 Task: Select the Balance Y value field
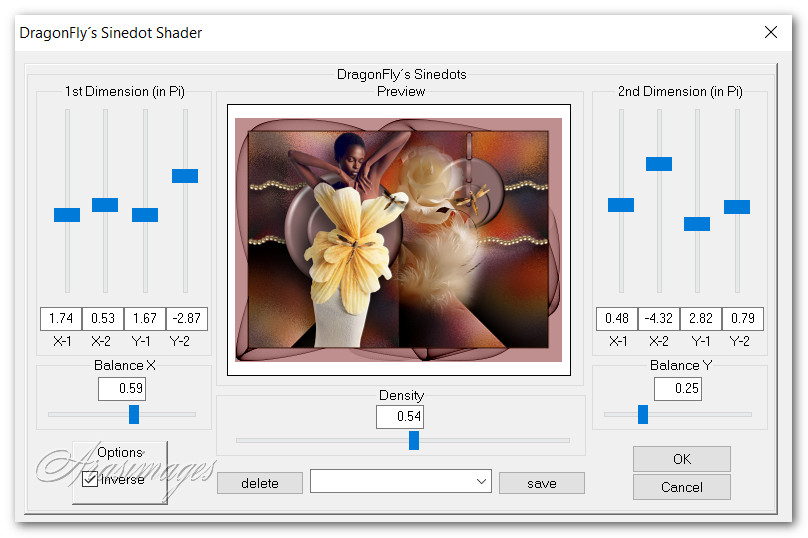678,389
